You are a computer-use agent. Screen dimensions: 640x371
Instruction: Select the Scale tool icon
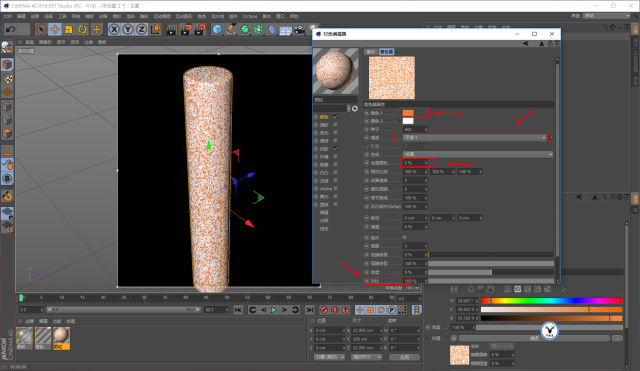[x=69, y=29]
